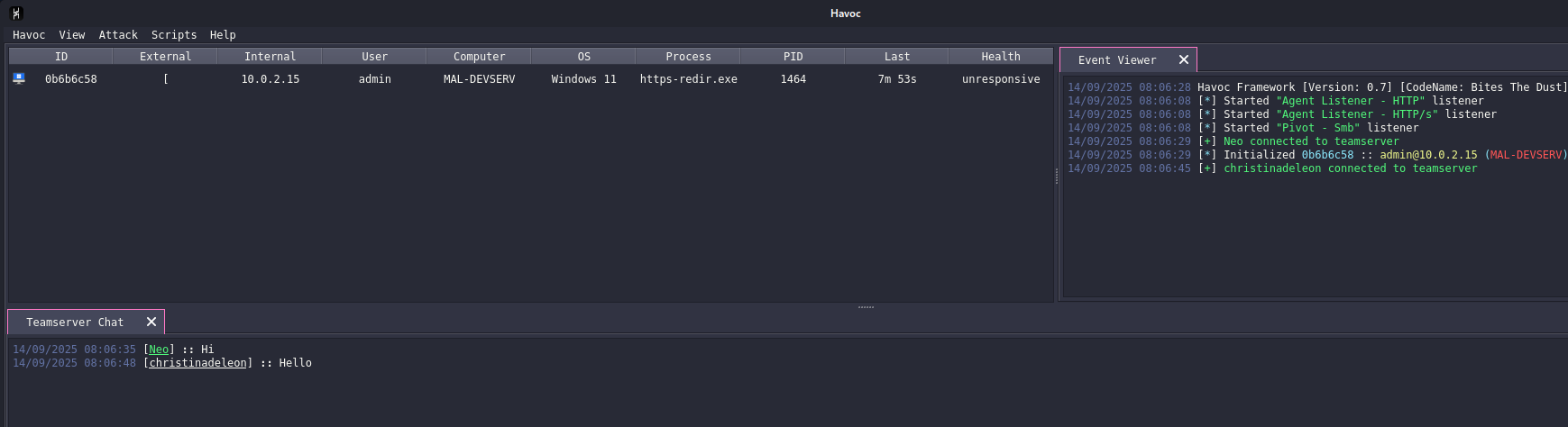
Task: Click "Agent Listener - HTTP" log entry
Action: (1276, 101)
